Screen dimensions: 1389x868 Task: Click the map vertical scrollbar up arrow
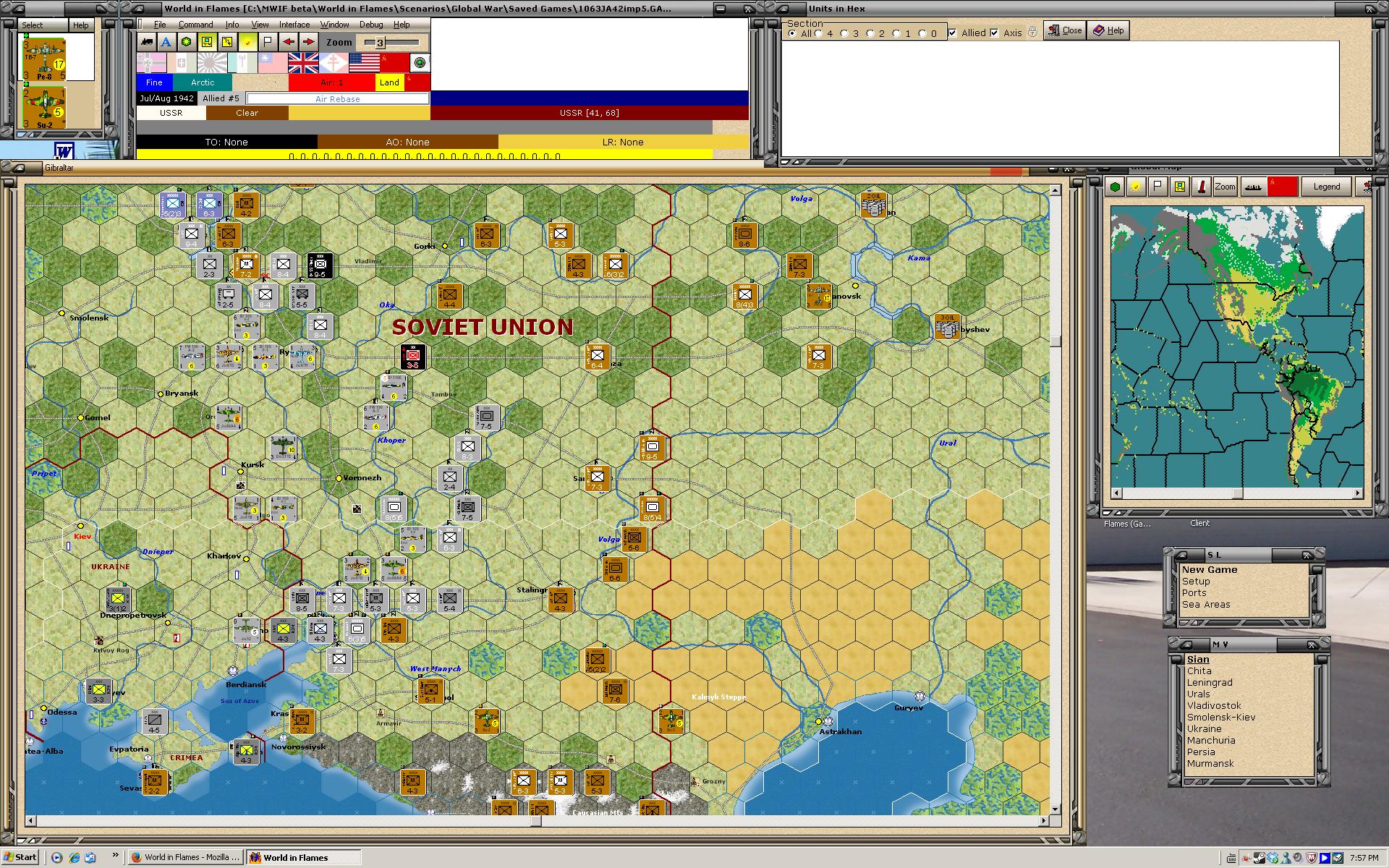1055,190
